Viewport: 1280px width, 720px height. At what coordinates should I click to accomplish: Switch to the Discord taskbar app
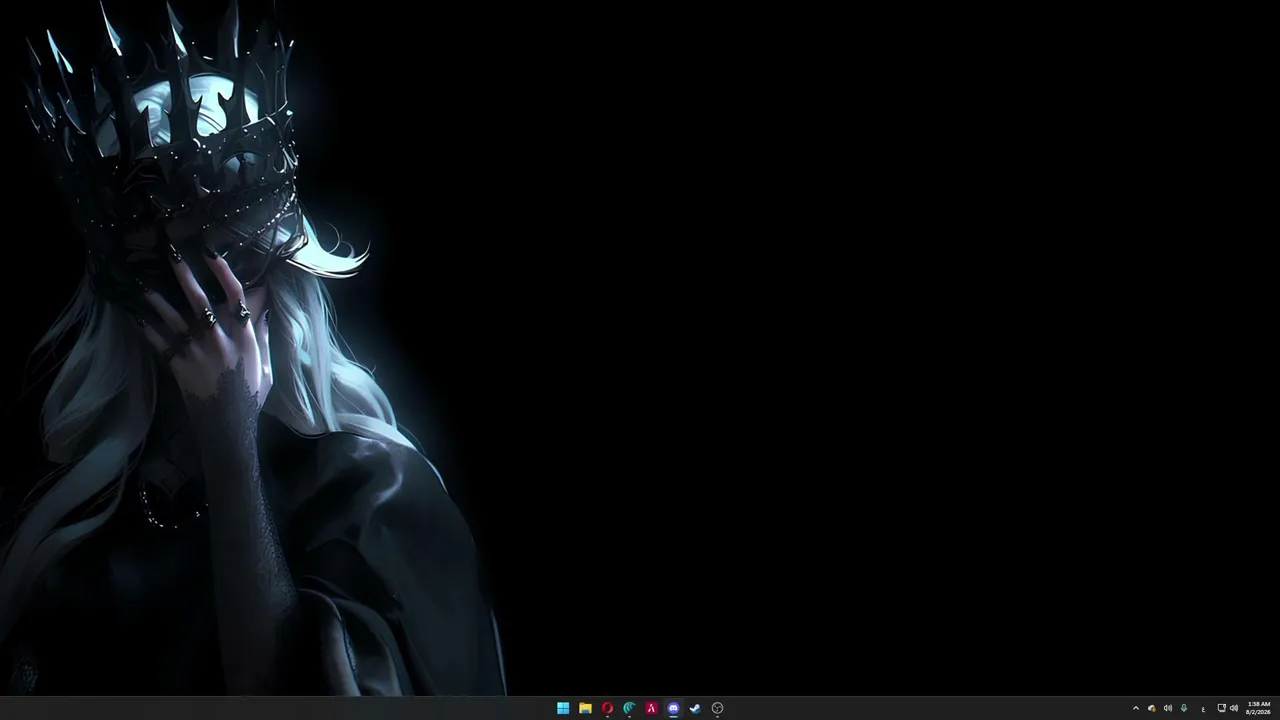tap(673, 708)
